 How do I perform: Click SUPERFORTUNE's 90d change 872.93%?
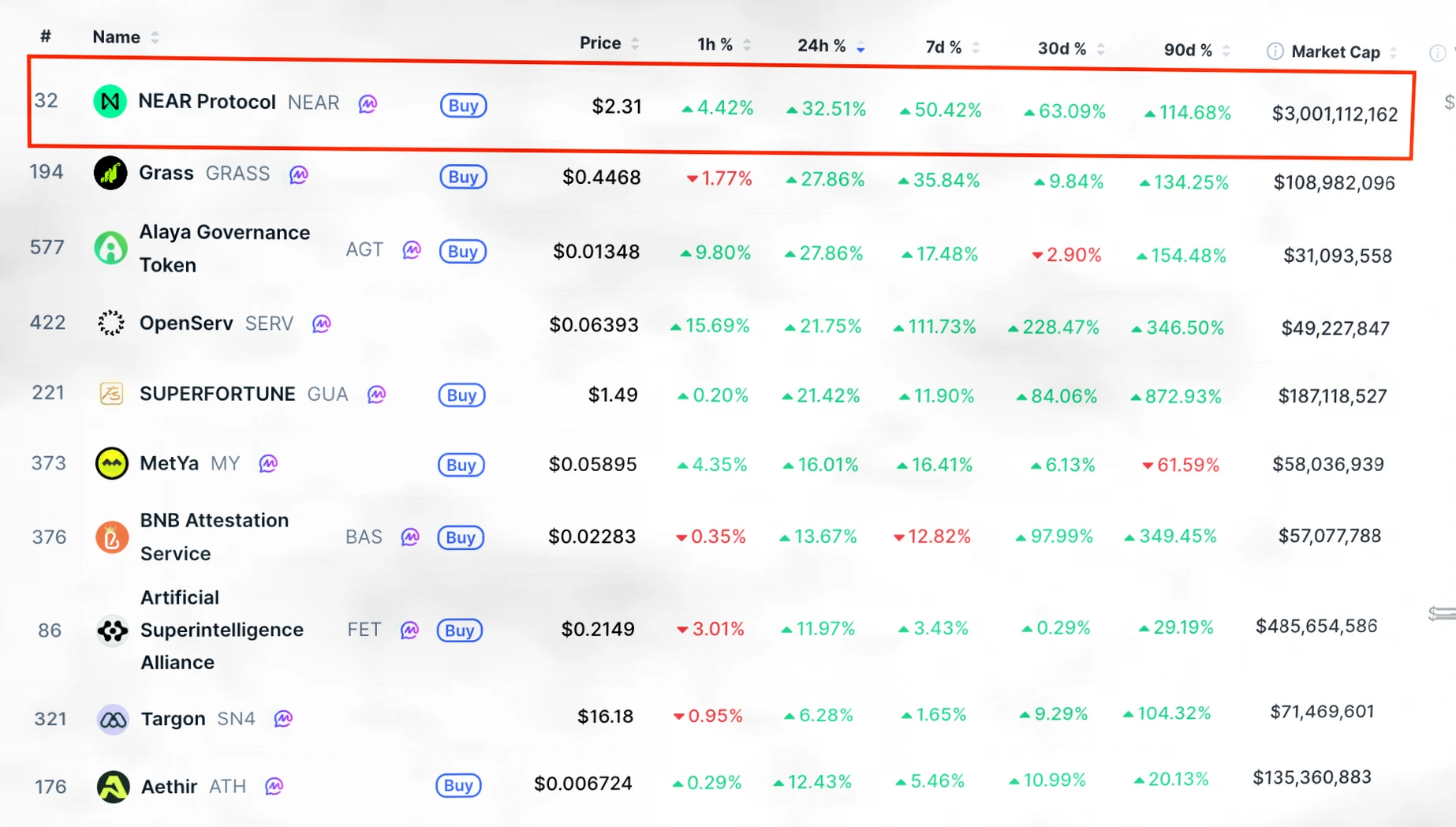[1175, 396]
